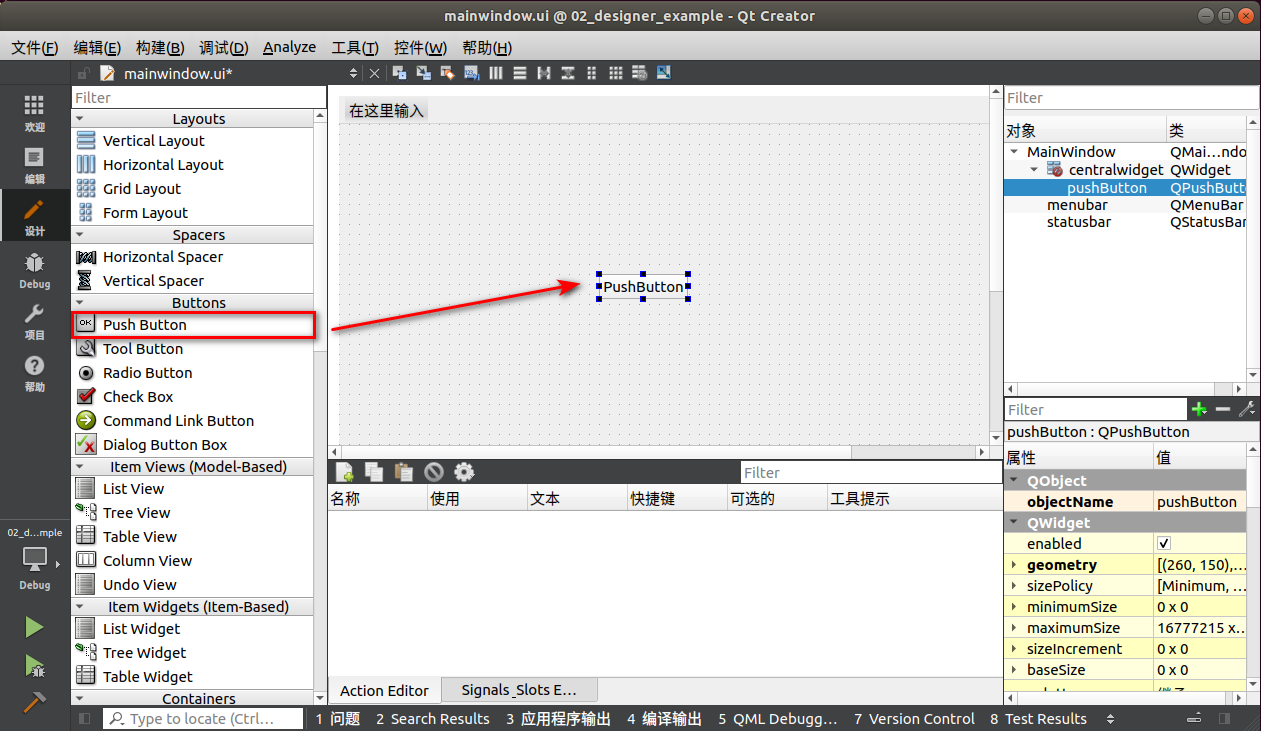Click the Action Editor Filter field

click(x=869, y=472)
